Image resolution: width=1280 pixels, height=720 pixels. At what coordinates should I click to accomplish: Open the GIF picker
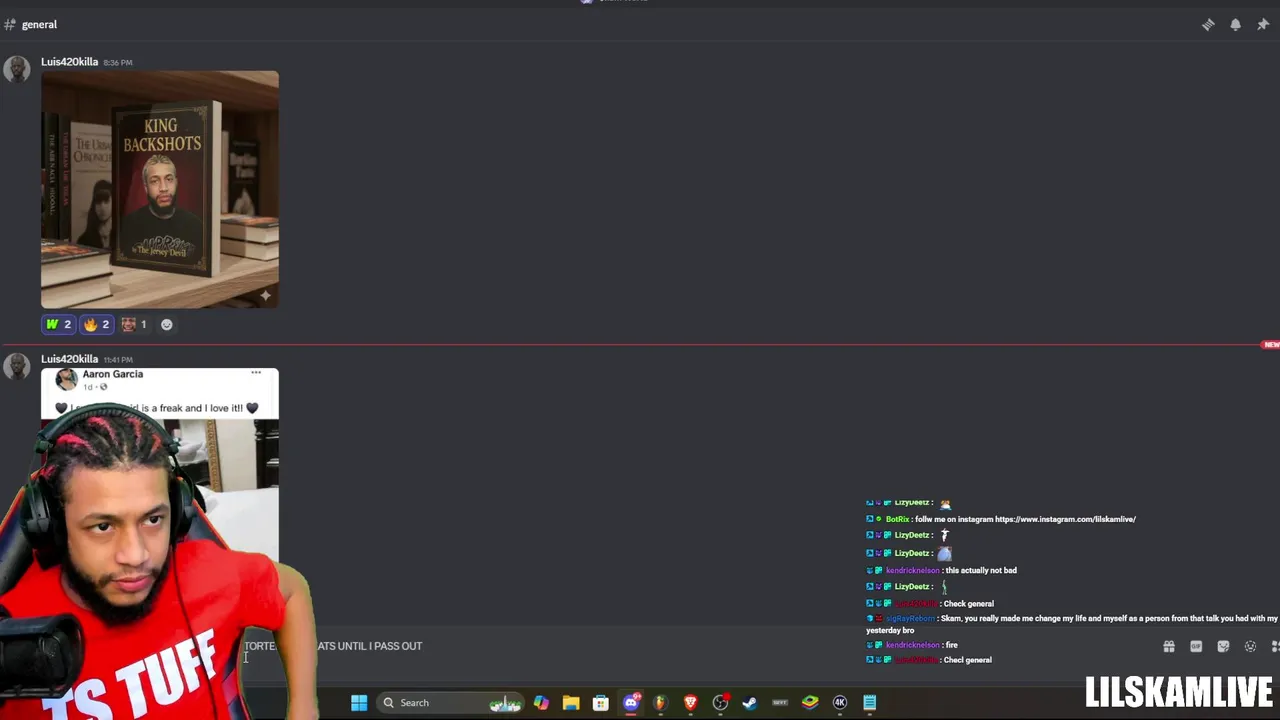coord(1196,647)
